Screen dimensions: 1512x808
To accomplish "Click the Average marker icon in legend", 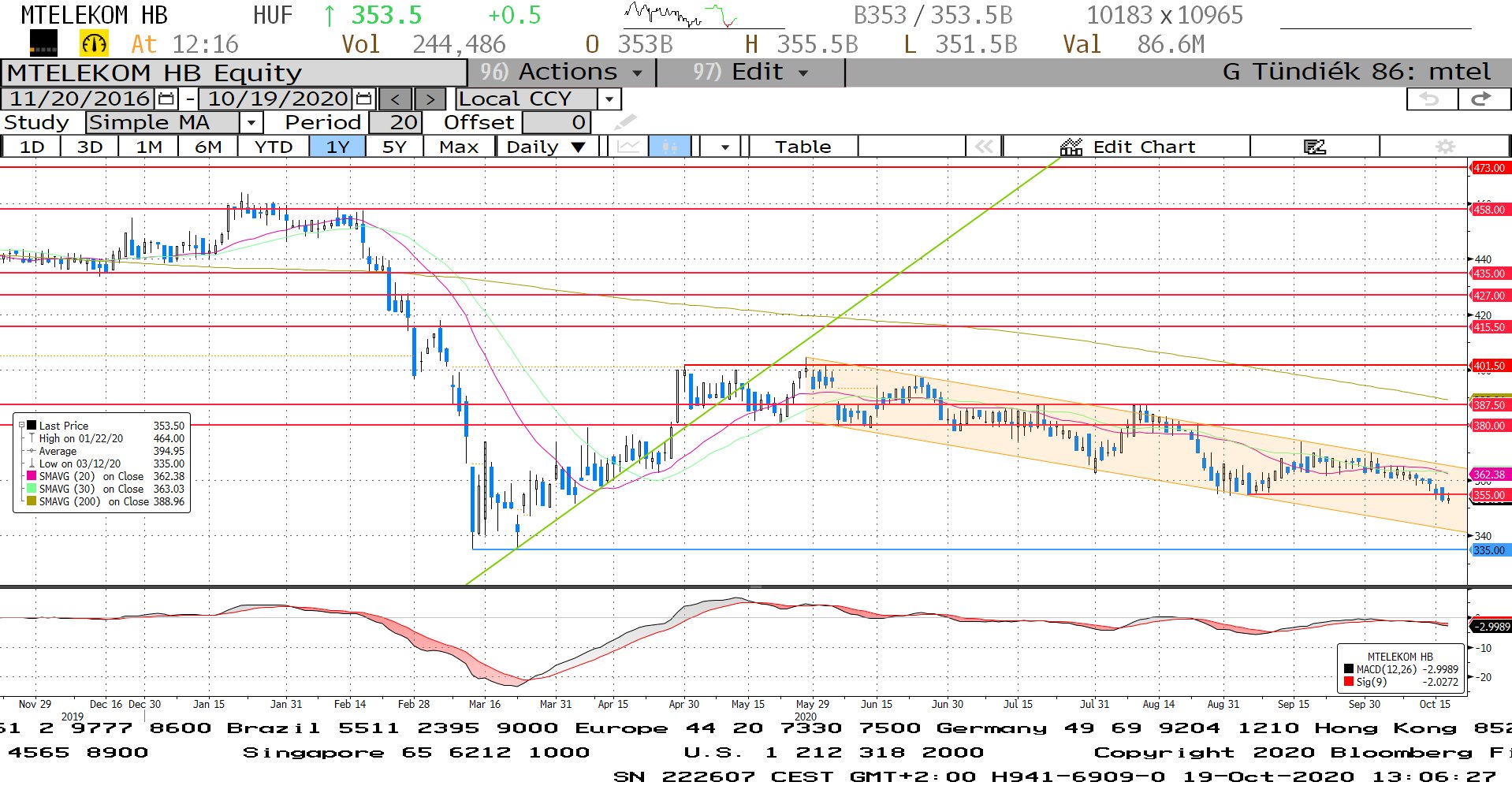I will pyautogui.click(x=32, y=451).
